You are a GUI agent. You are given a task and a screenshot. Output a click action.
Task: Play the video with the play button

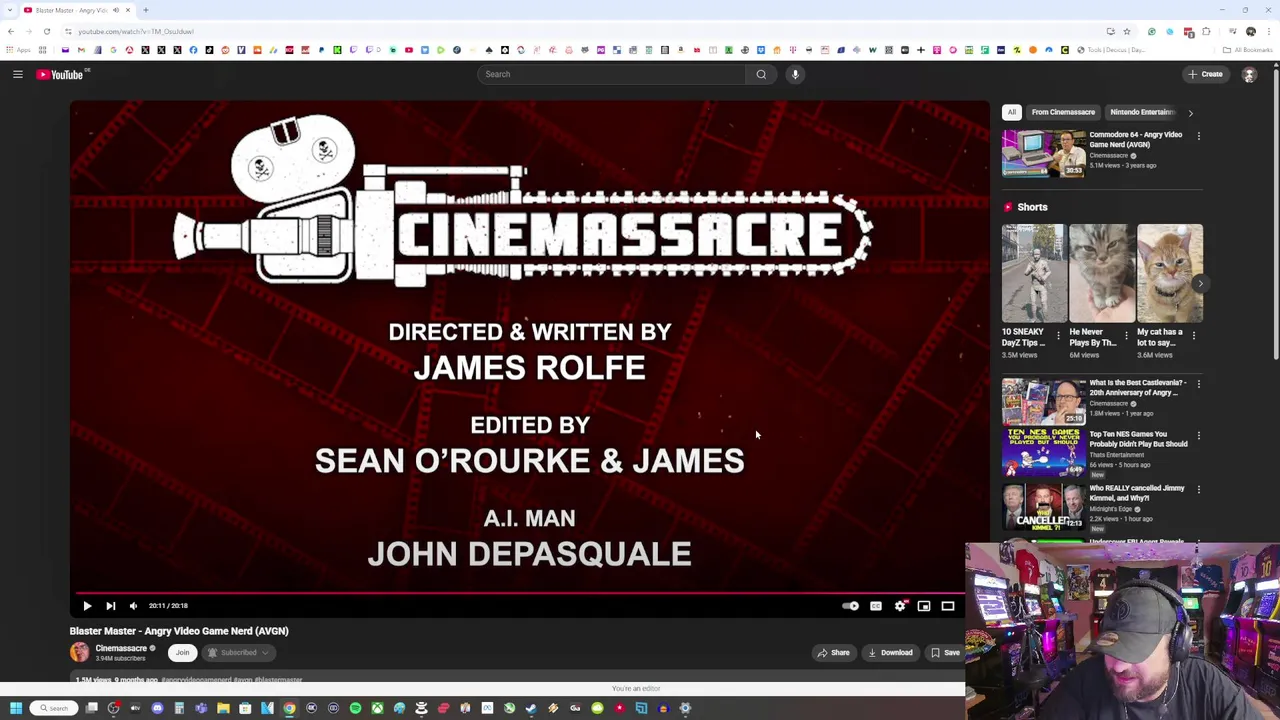click(x=87, y=606)
